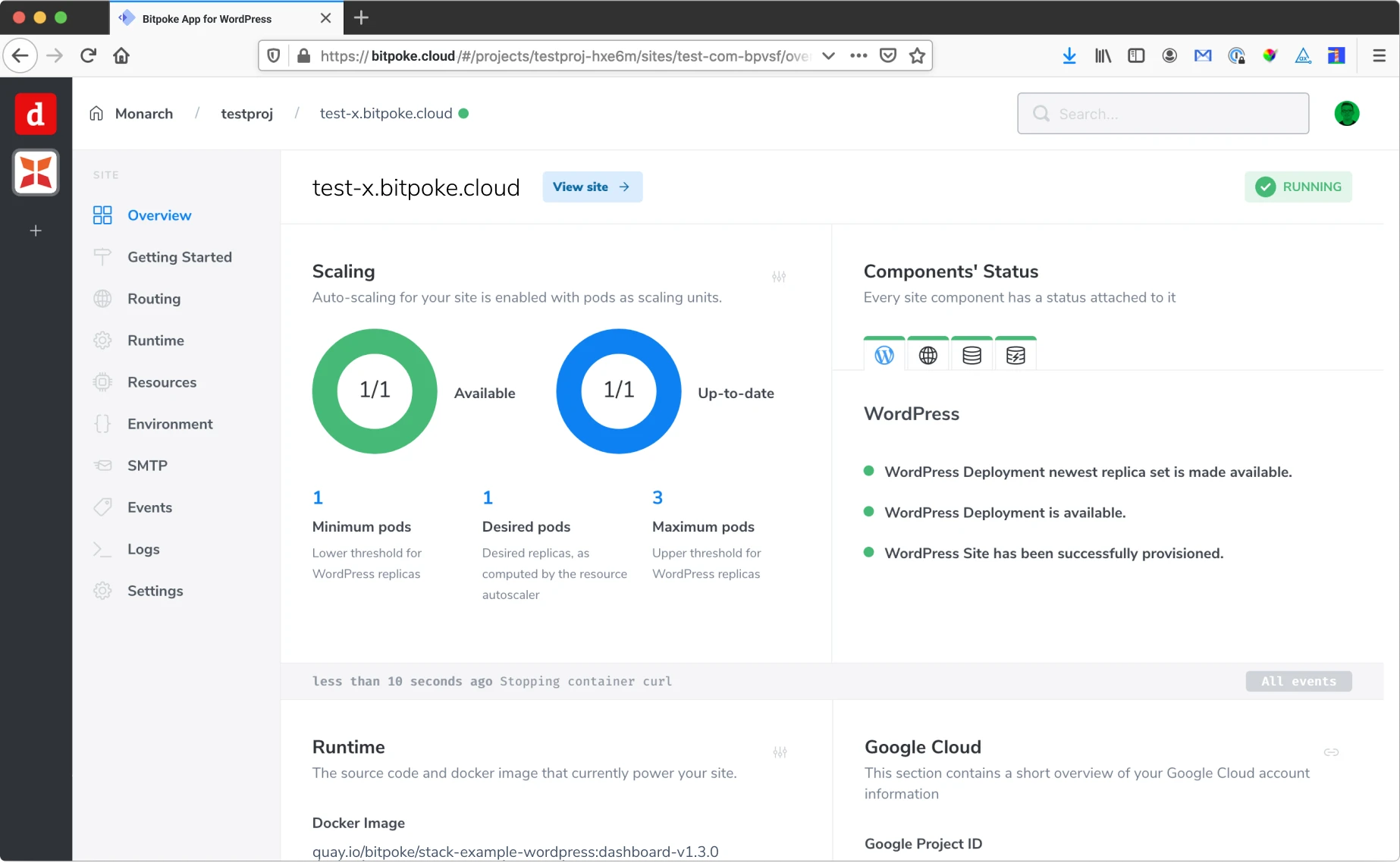Click the browser forward button
This screenshot has width=1400, height=866.
tap(55, 55)
